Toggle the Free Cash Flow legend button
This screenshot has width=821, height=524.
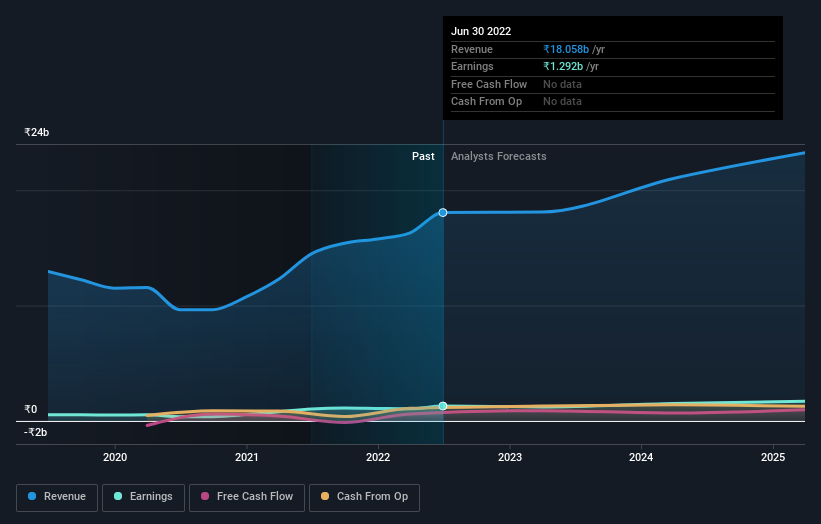[247, 497]
